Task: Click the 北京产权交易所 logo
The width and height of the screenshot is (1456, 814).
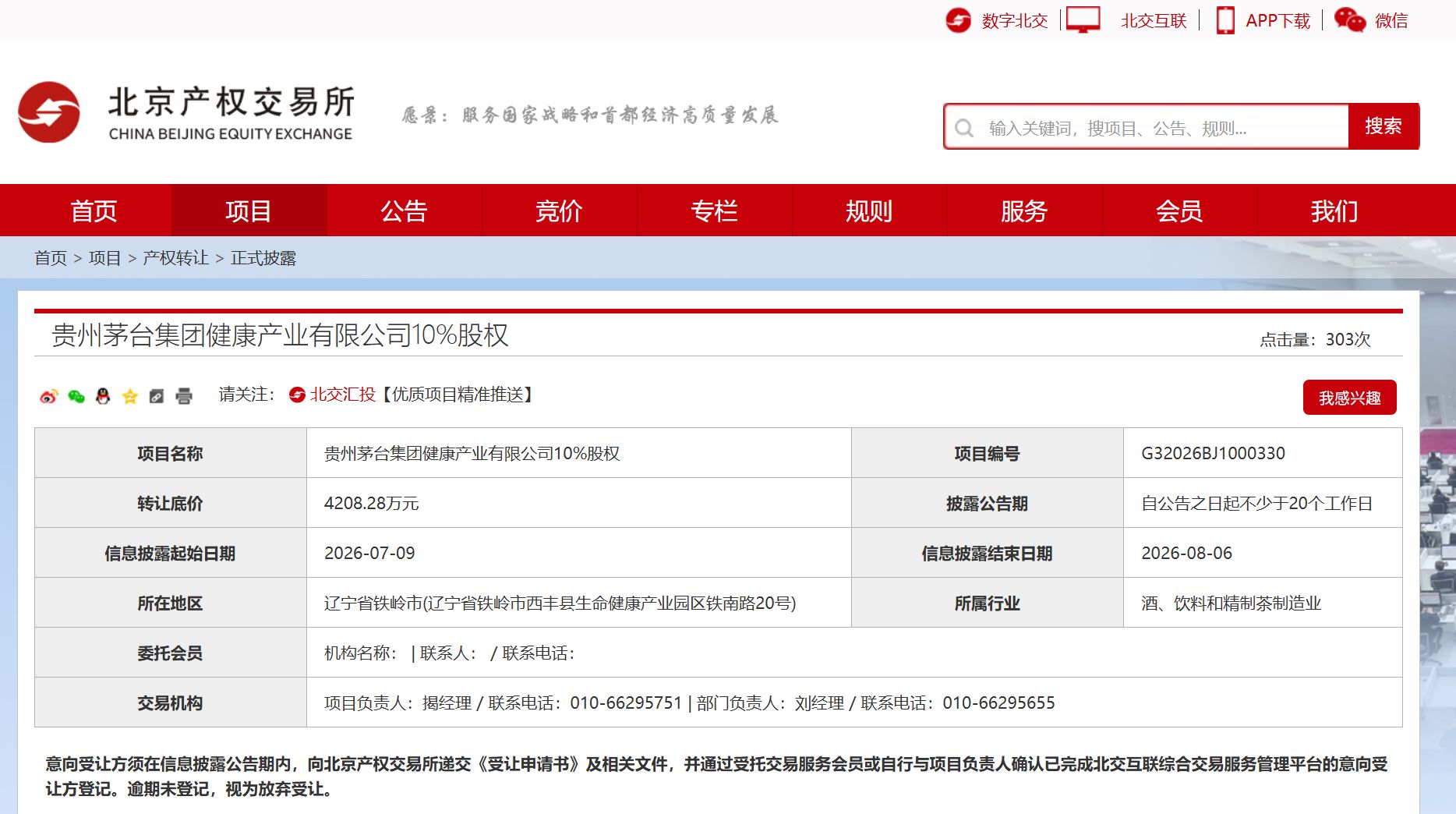Action: tap(186, 113)
